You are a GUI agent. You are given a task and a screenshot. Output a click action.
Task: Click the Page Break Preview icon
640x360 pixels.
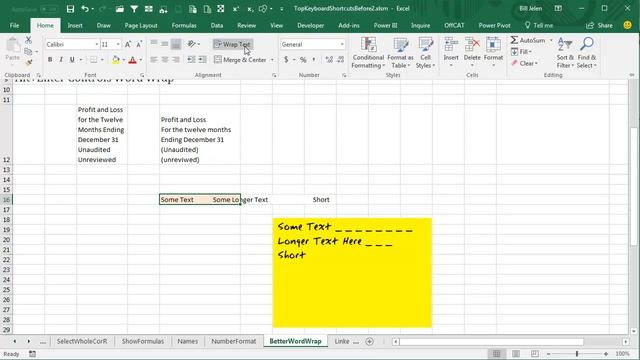tap(535, 354)
